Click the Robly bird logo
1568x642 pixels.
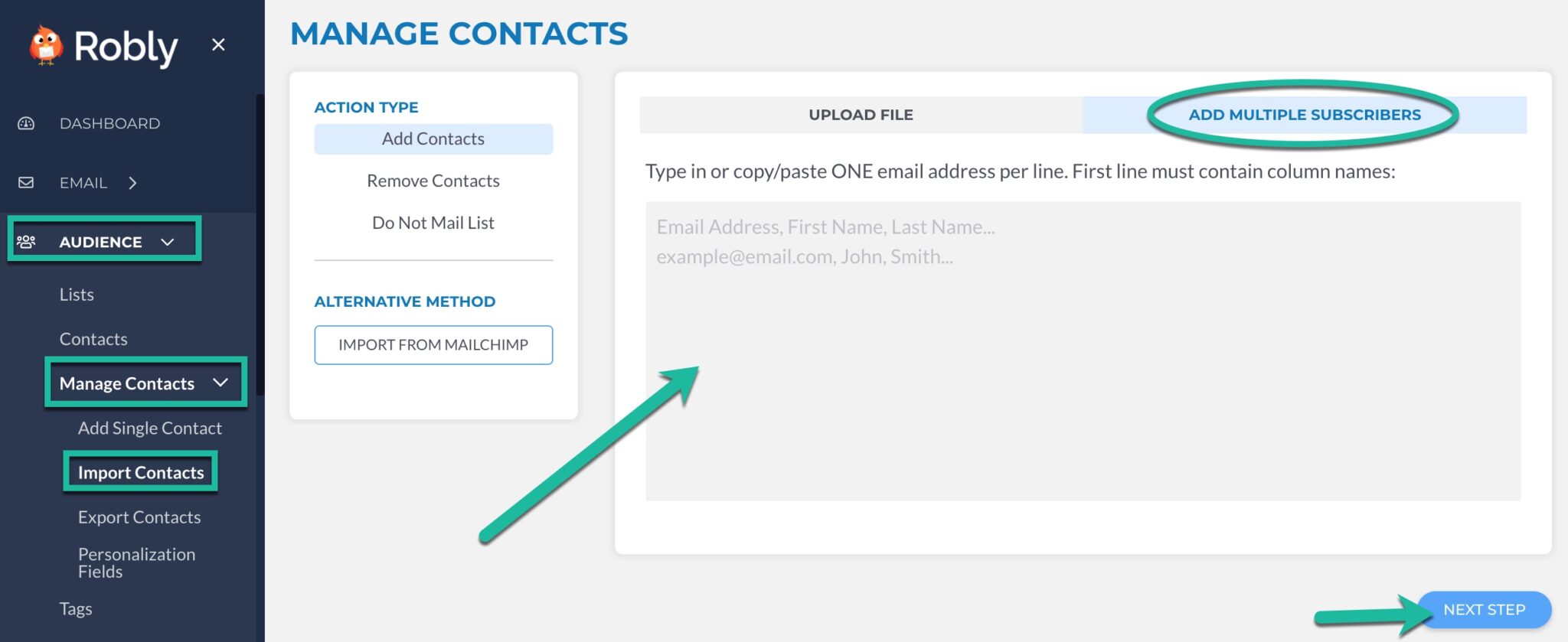(x=44, y=44)
